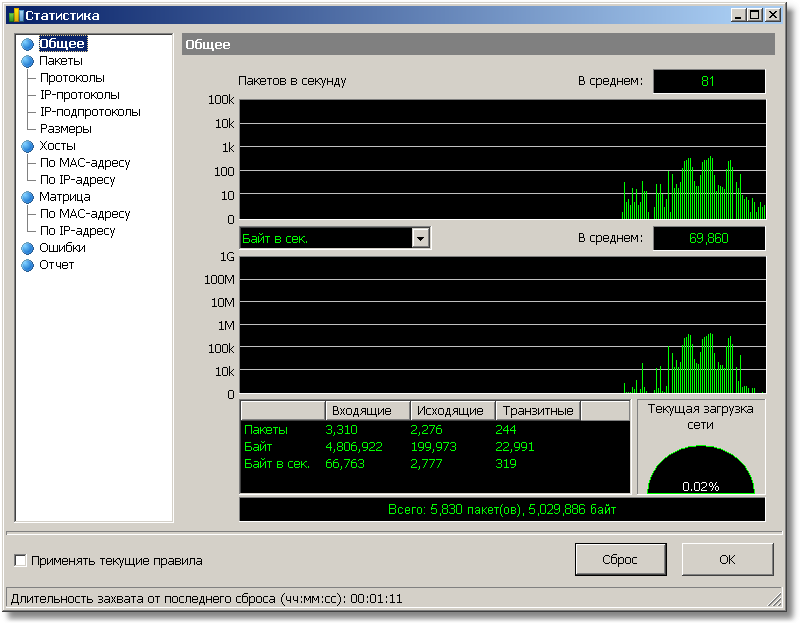The image size is (801, 626).
Task: Click the capture duration status bar text
Action: point(206,598)
